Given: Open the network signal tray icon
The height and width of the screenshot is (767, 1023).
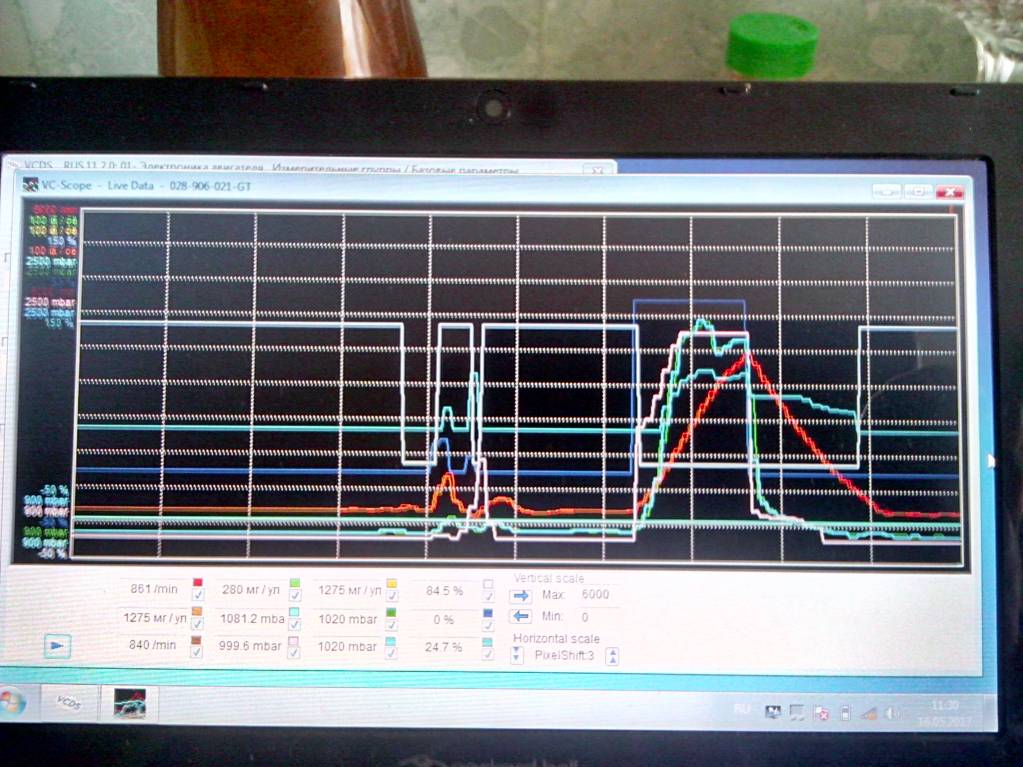Looking at the screenshot, I should (x=868, y=712).
